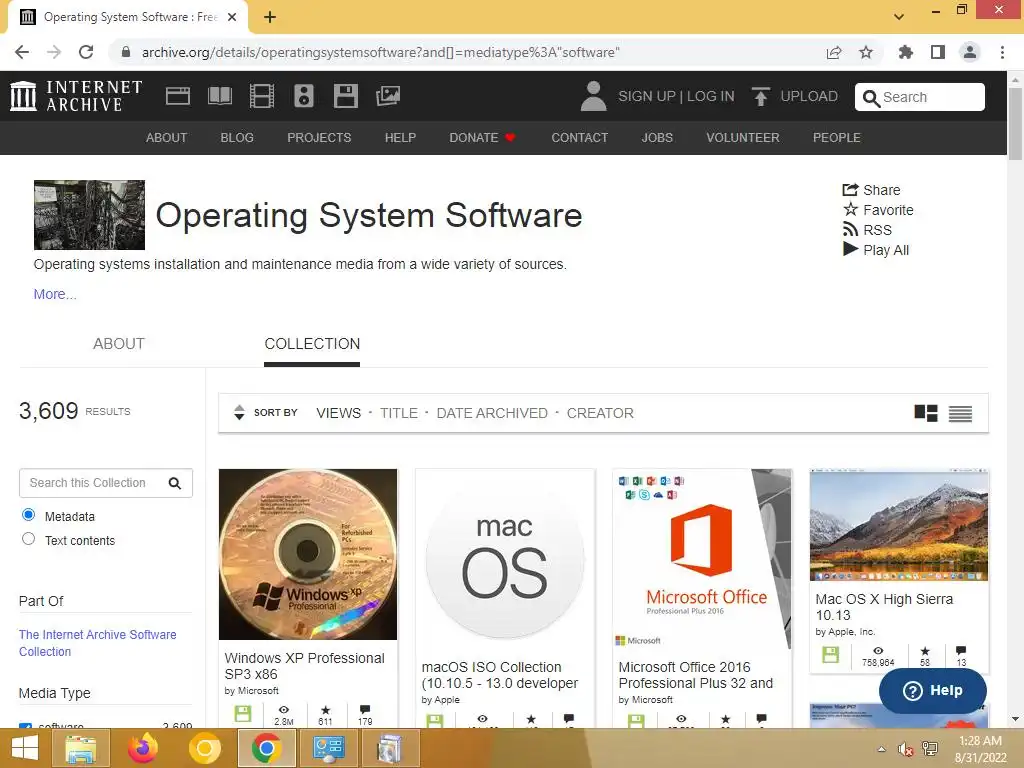1024x768 pixels.
Task: Open the Images icon in top bar
Action: (x=388, y=96)
